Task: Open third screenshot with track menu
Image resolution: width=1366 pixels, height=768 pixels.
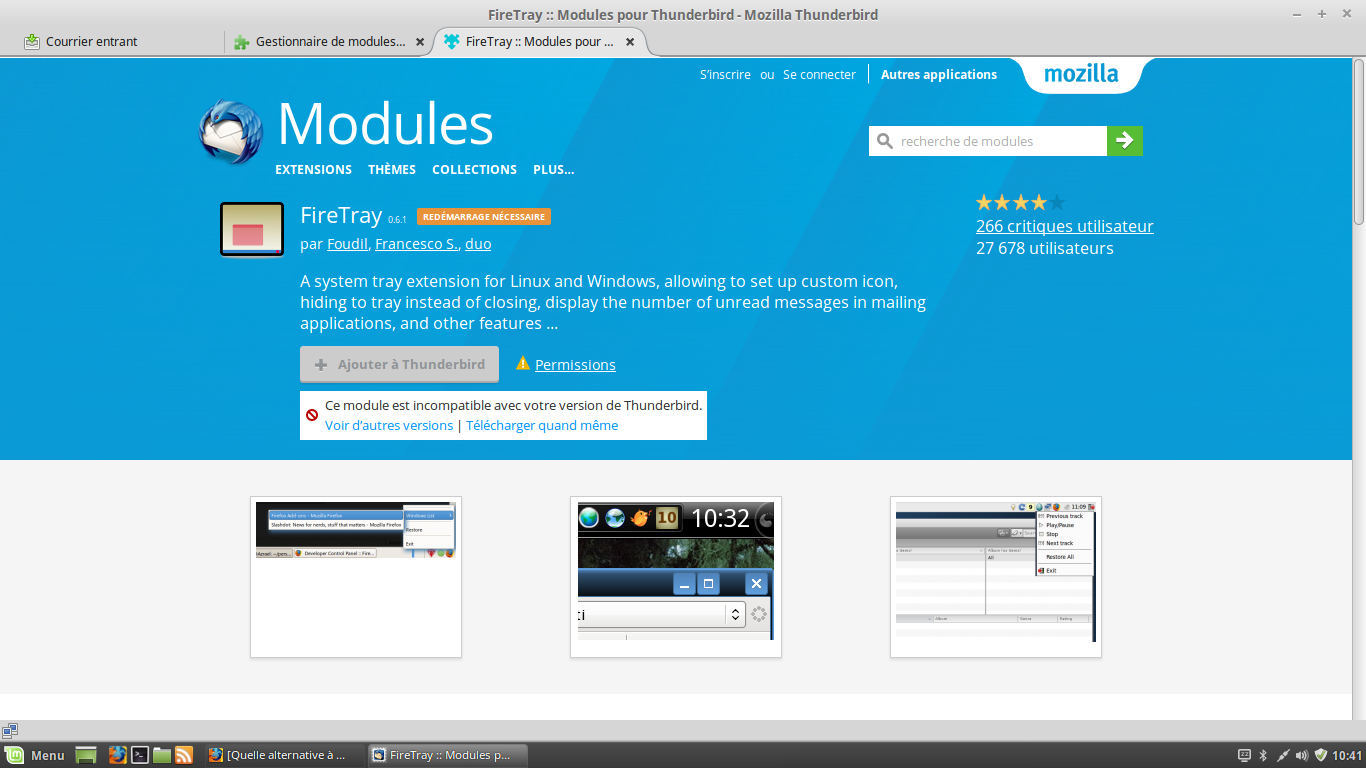Action: point(996,577)
